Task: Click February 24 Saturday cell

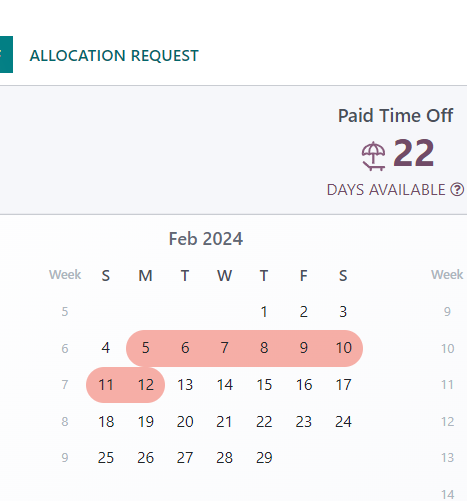Action: point(343,422)
